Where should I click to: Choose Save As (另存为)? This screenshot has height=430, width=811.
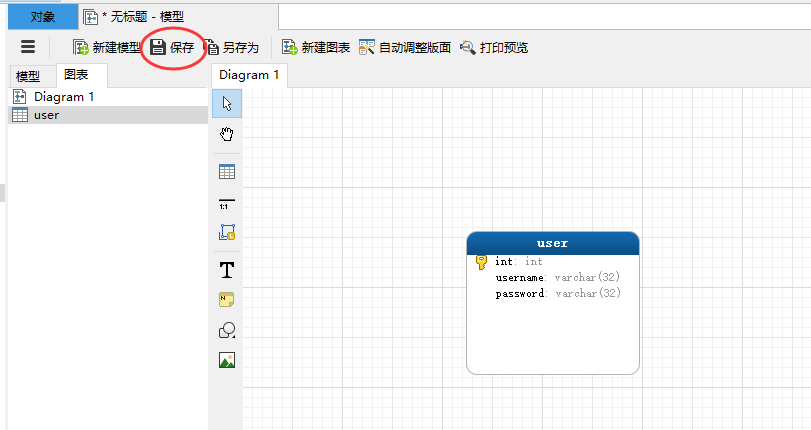tap(232, 48)
